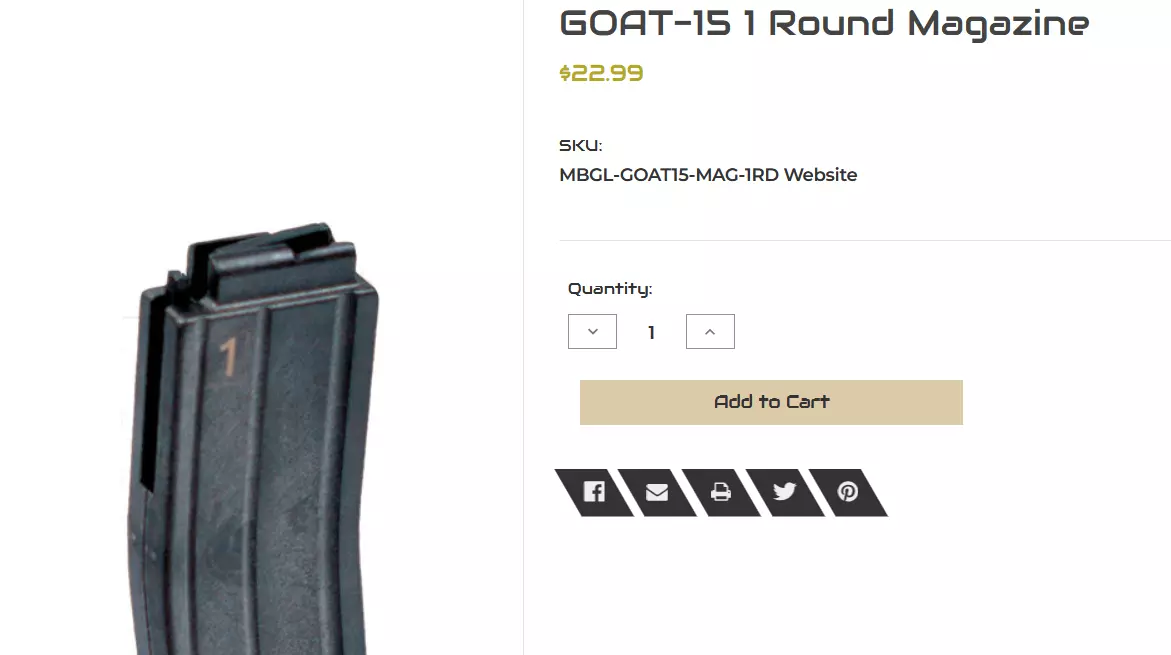
Task: Decrease quantity with down chevron
Action: pyautogui.click(x=592, y=332)
